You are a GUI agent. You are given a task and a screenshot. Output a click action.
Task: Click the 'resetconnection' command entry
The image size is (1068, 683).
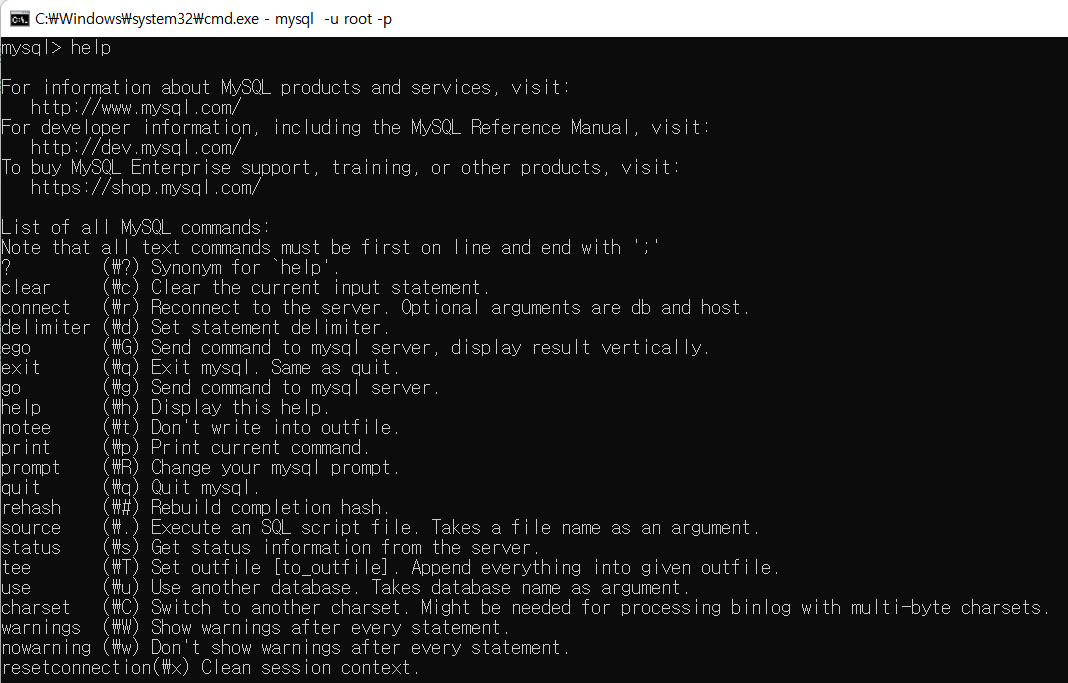pyautogui.click(x=76, y=667)
